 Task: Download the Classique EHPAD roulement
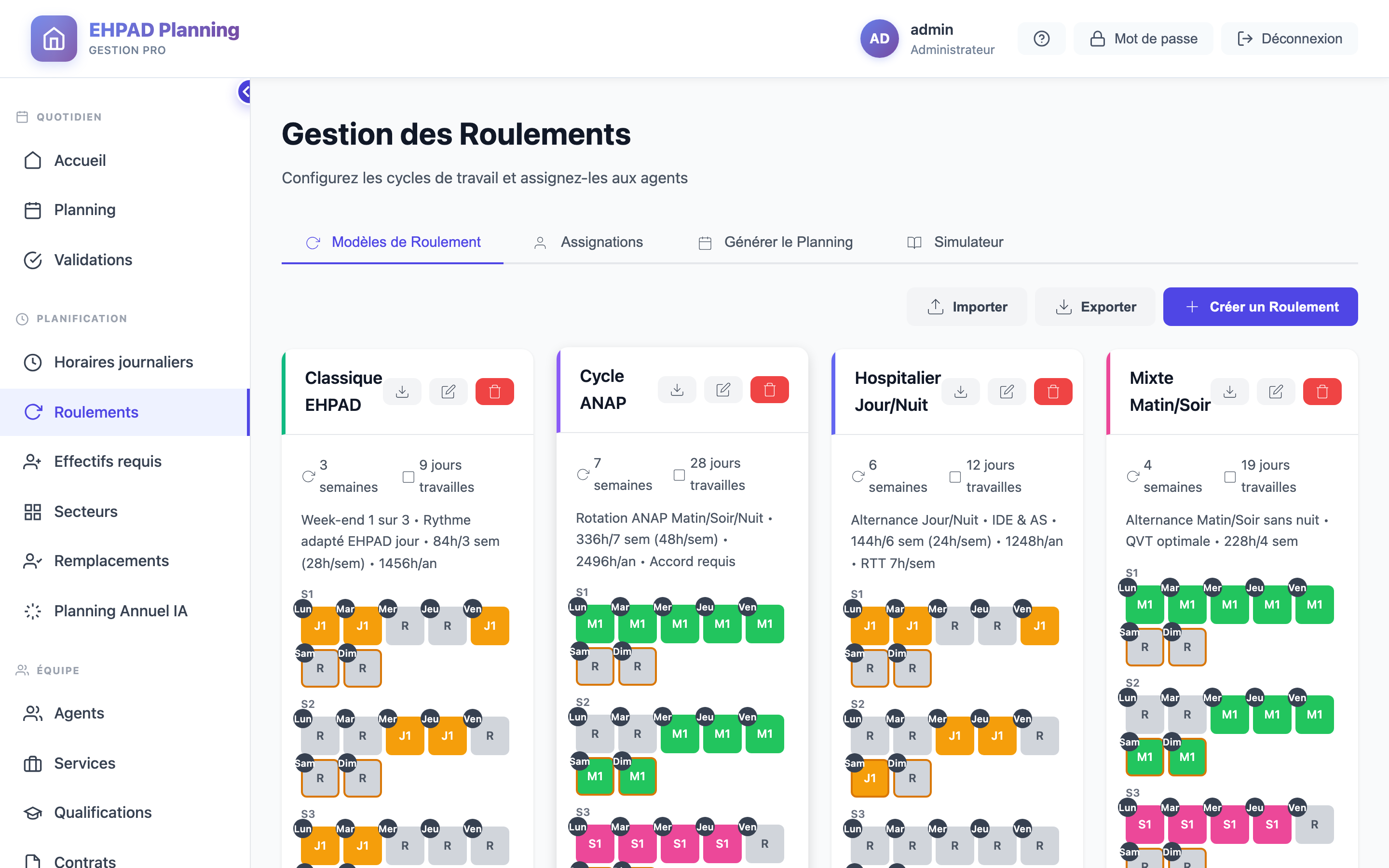(402, 392)
